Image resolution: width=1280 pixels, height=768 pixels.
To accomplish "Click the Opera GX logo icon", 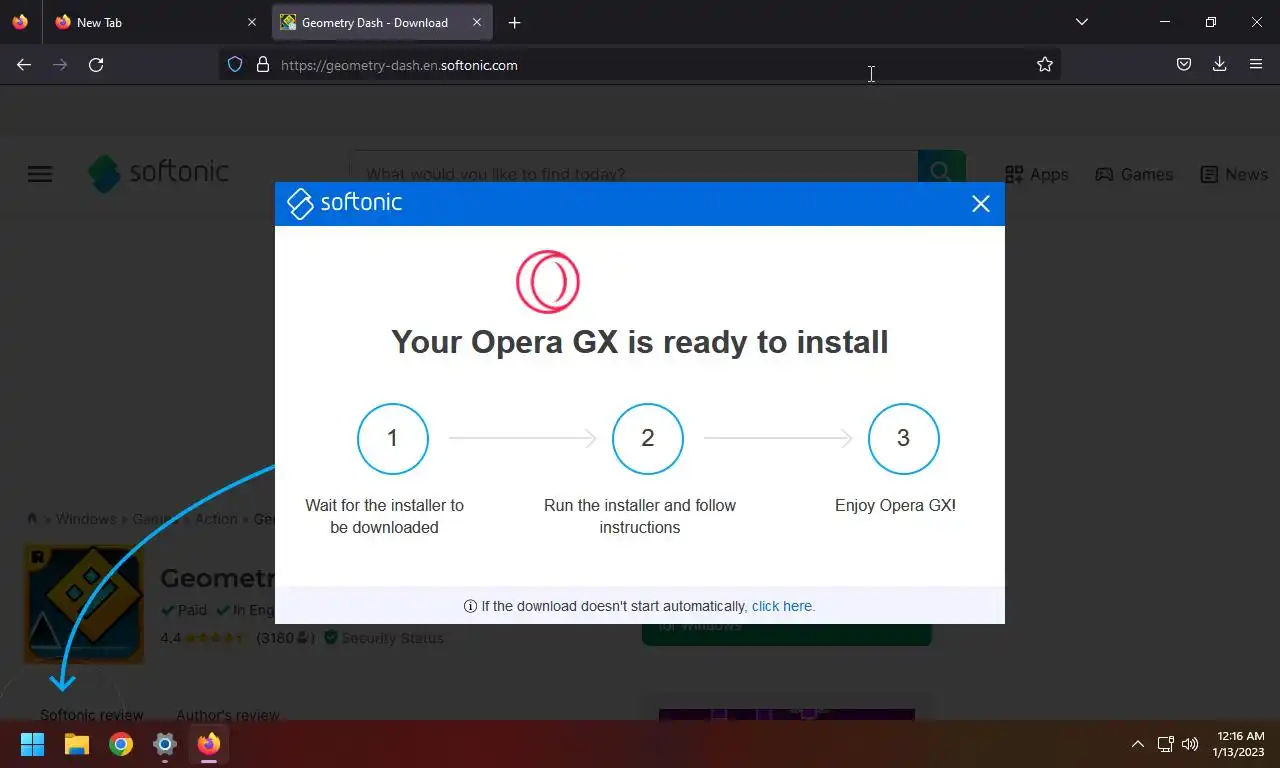I will pyautogui.click(x=548, y=282).
